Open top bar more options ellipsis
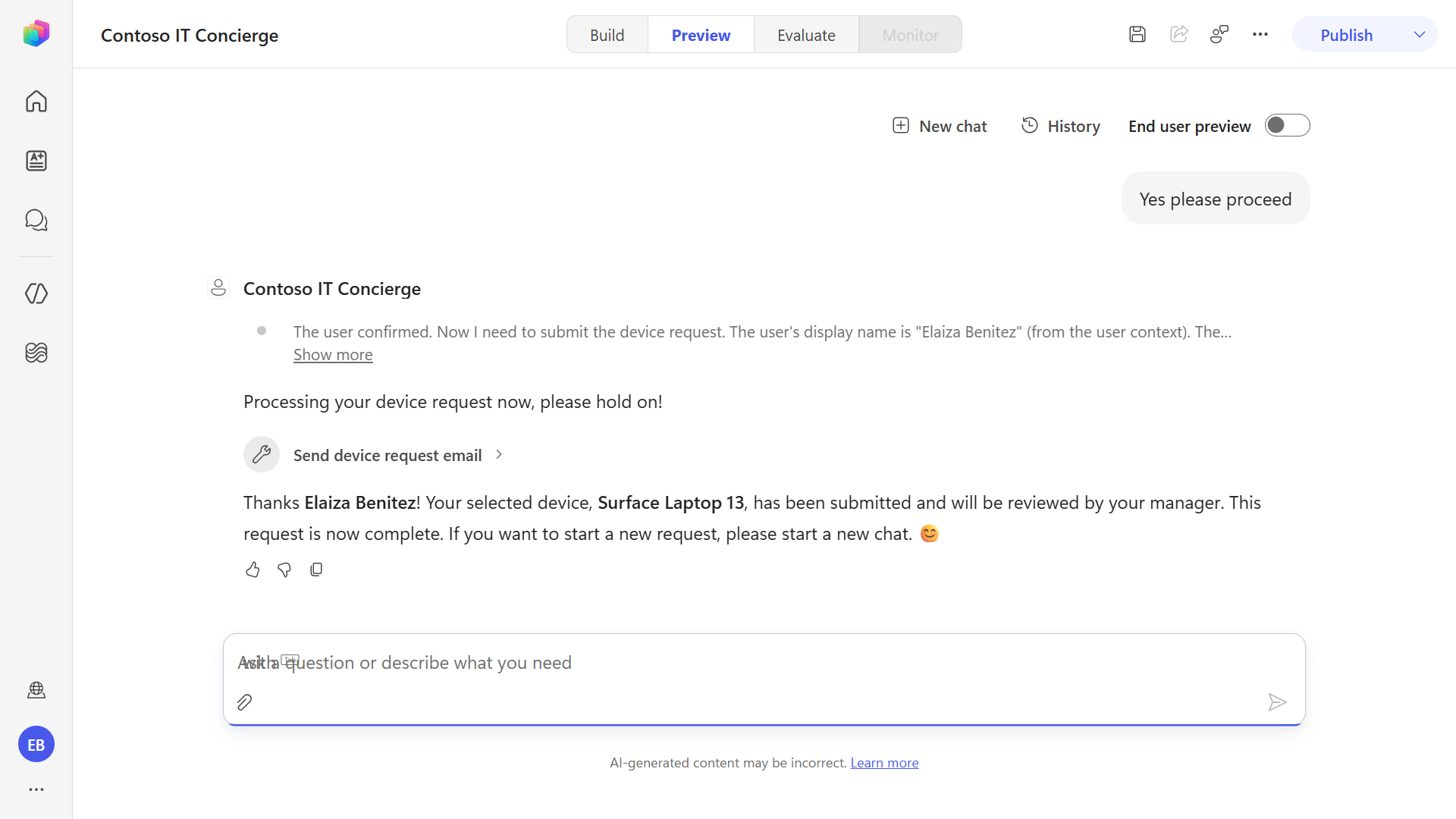This screenshot has height=819, width=1456. tap(1260, 34)
